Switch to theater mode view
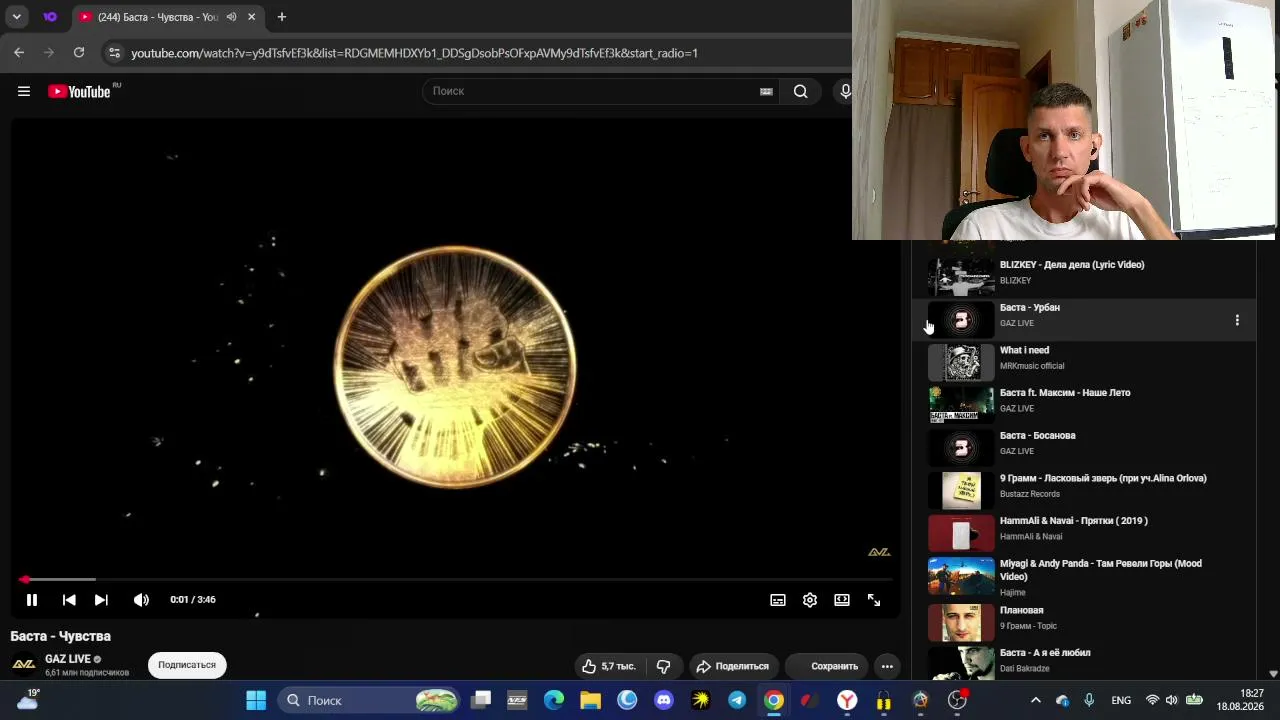Screen dimensions: 1280x720 tap(842, 600)
